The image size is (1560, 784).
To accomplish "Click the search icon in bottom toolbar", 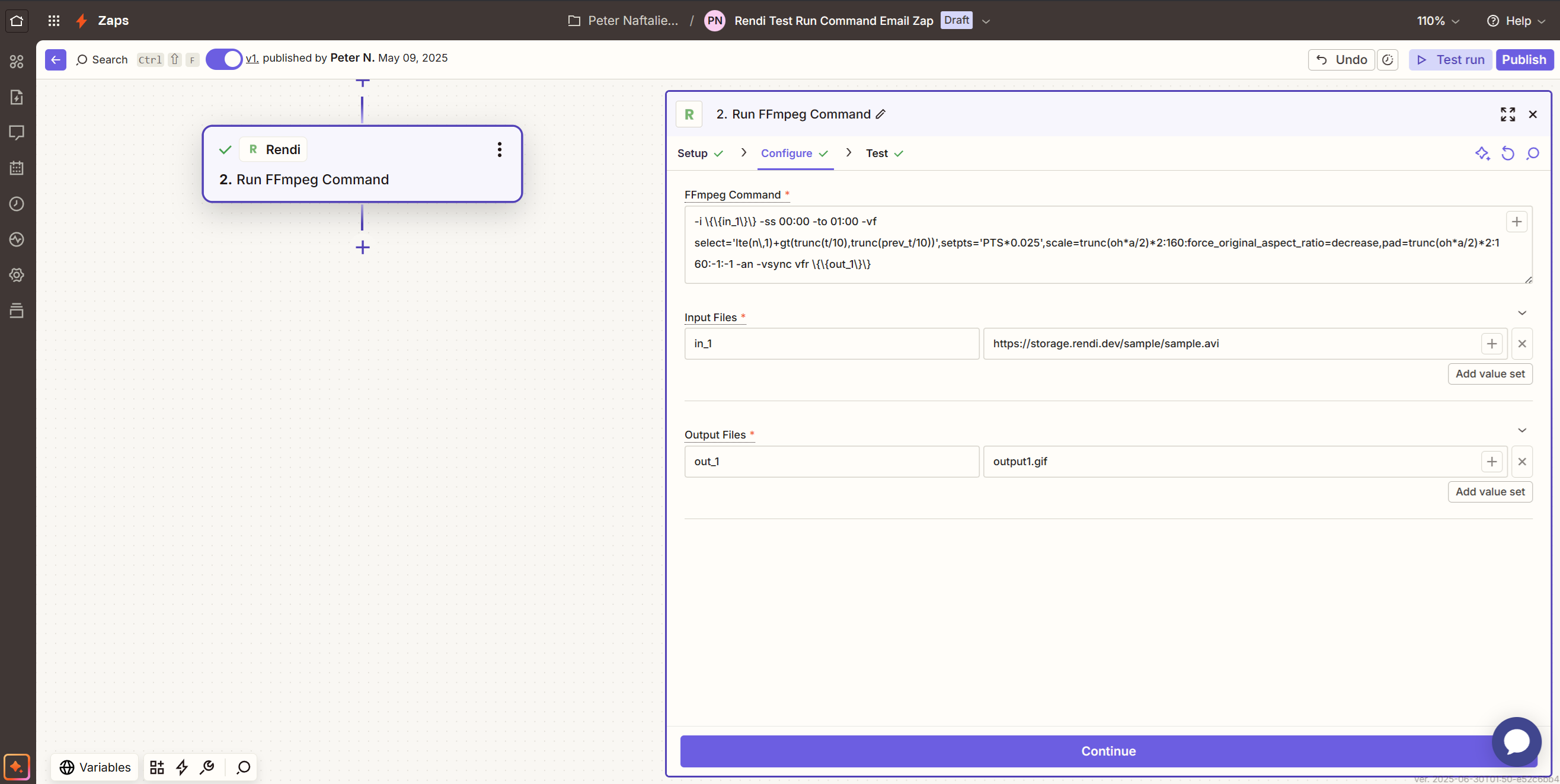I will coord(244,767).
